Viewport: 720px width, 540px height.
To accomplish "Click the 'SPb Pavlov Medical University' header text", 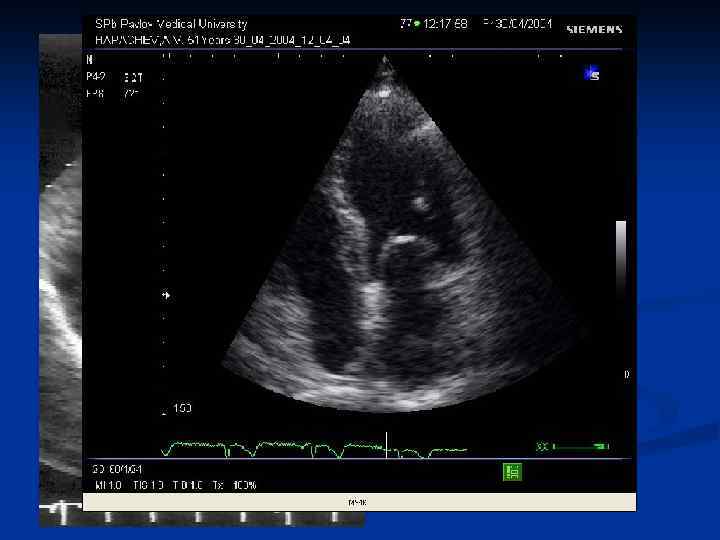I will tap(171, 24).
